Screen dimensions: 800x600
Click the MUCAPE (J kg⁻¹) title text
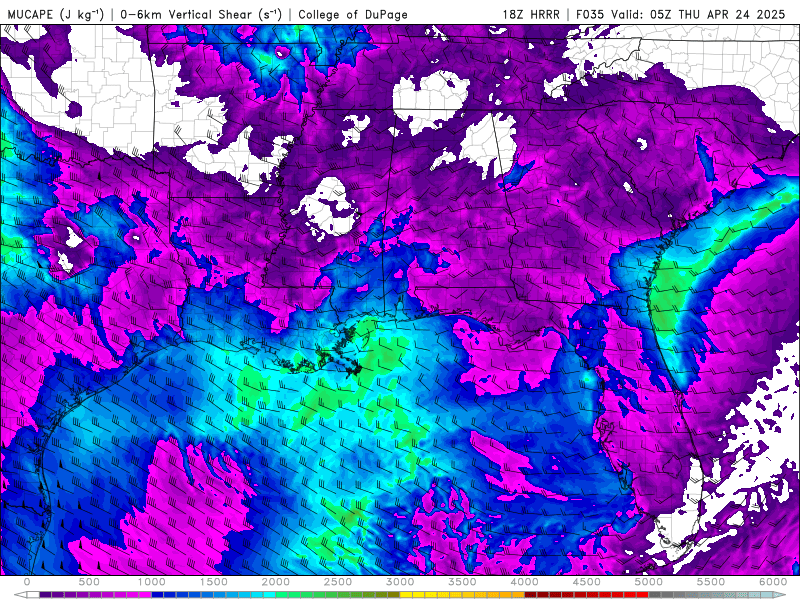coord(56,14)
